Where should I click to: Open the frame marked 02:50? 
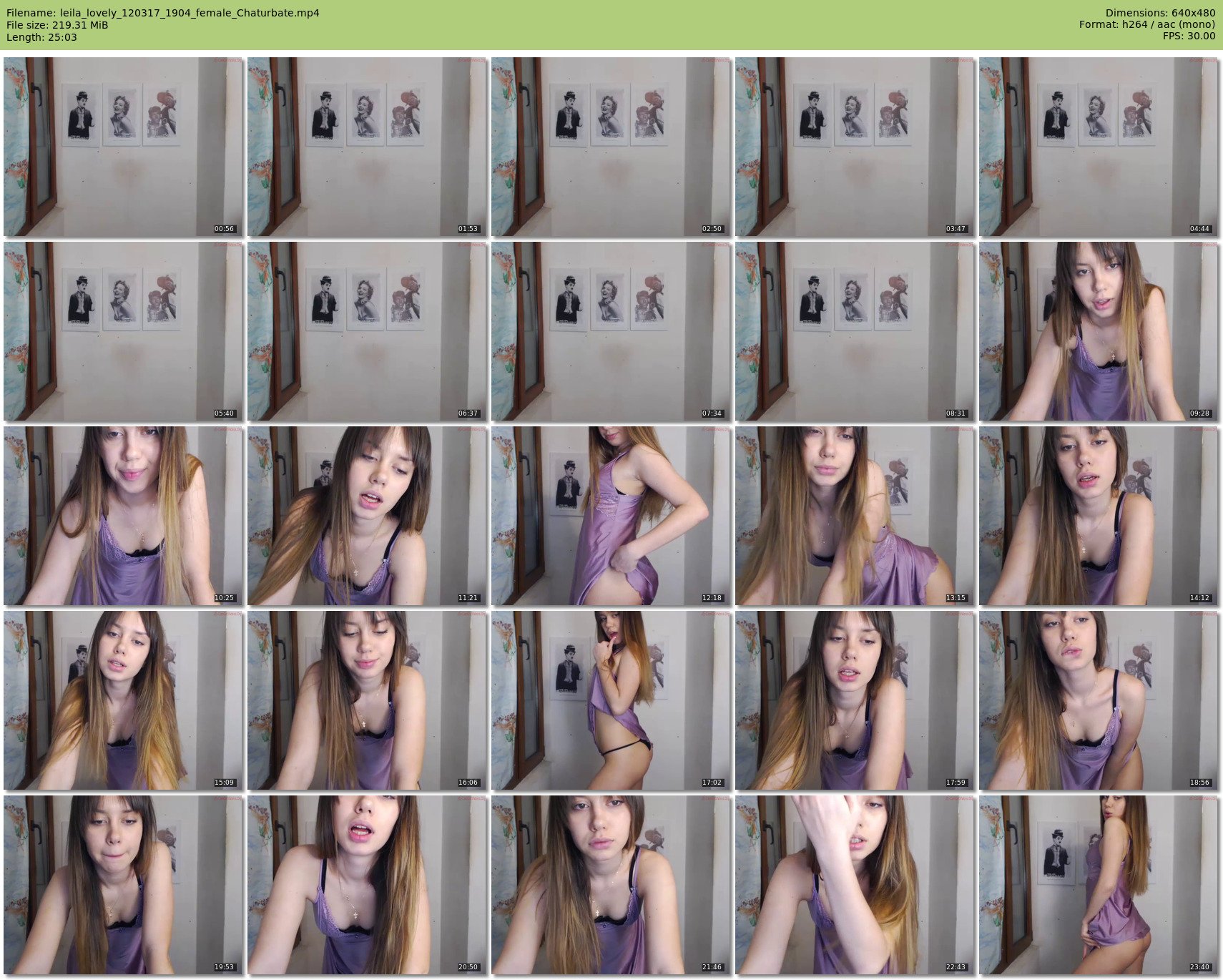[x=611, y=147]
